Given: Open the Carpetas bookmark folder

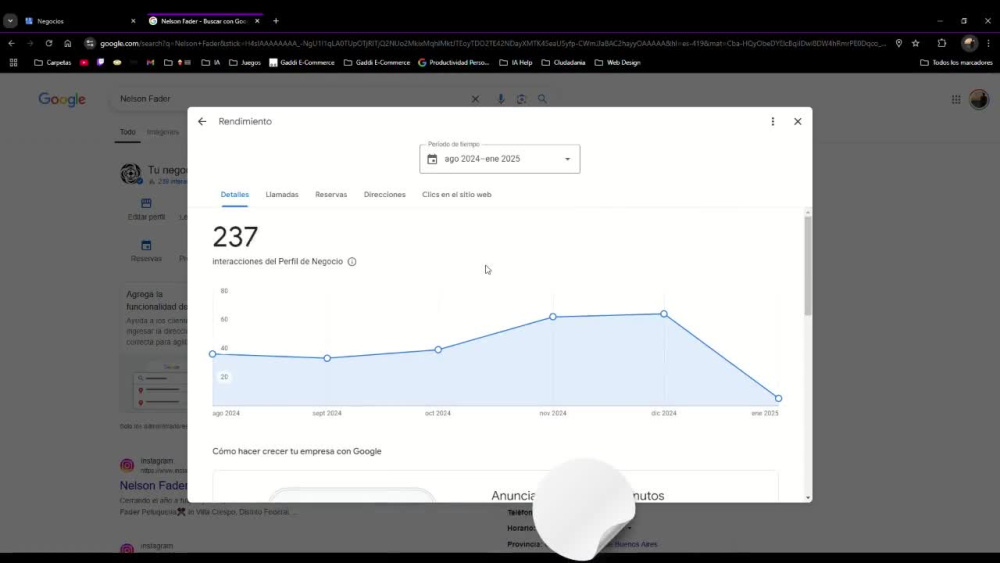Looking at the screenshot, I should pos(53,62).
